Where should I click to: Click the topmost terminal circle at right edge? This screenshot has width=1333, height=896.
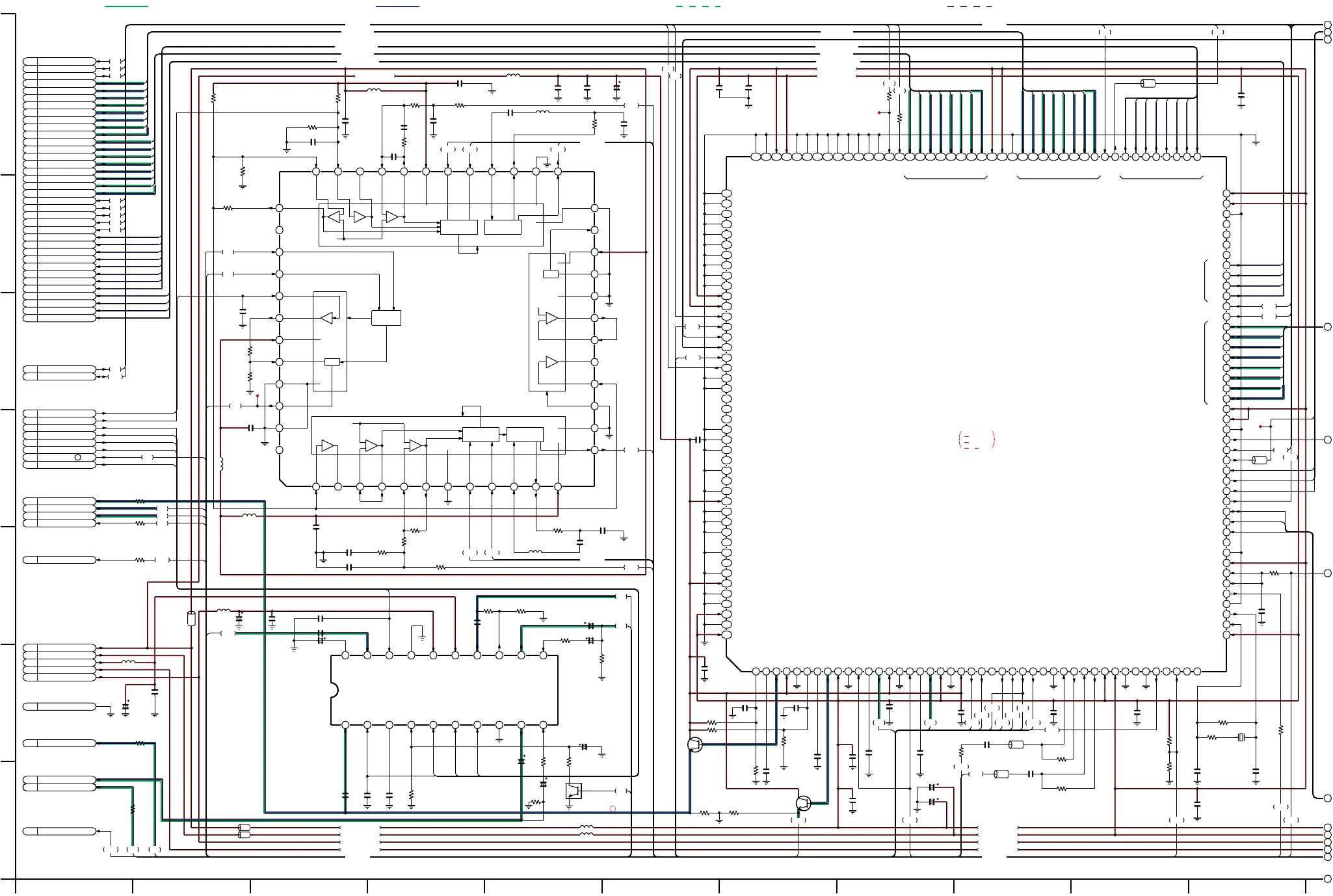(x=1328, y=25)
